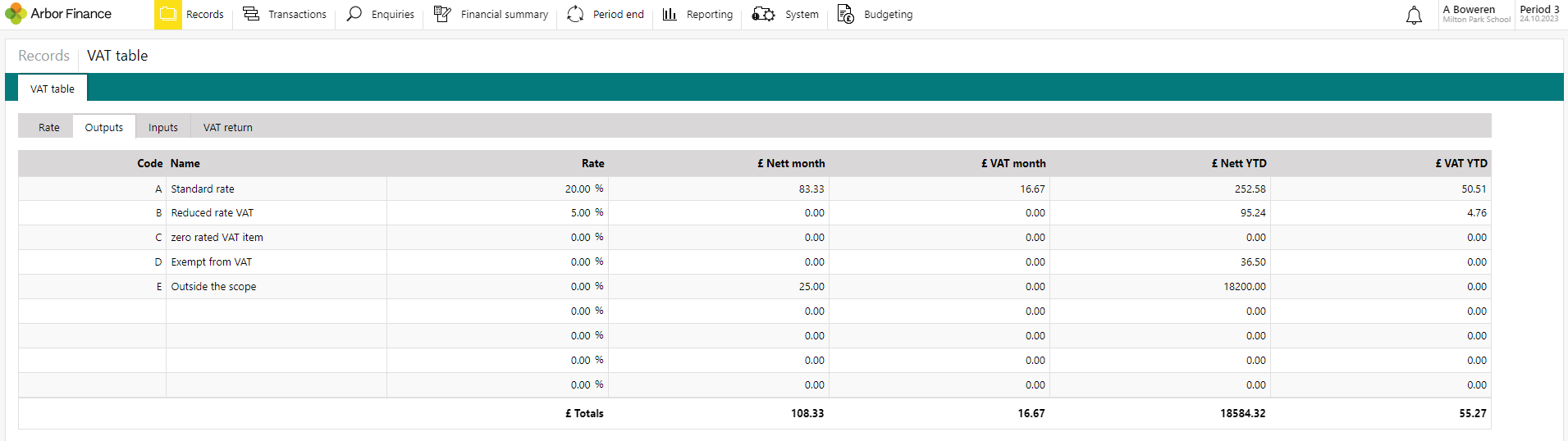Click the Period 3 date indicator
Viewport: 1568px width, 441px height.
pos(1539,14)
